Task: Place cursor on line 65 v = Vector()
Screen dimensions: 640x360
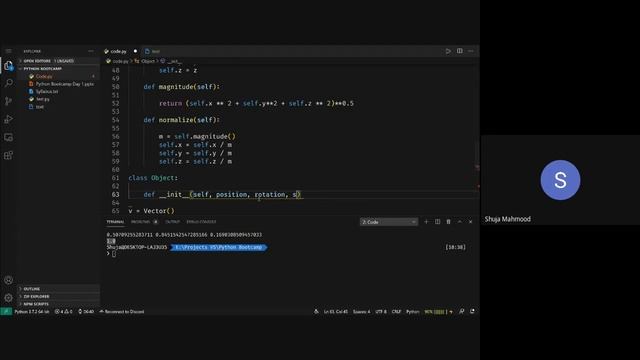Action: click(x=151, y=211)
